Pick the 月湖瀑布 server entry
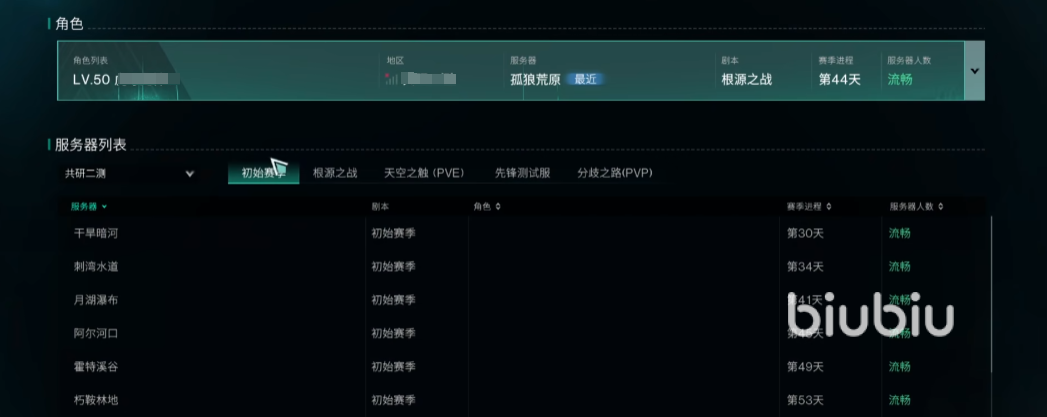This screenshot has width=1047, height=417. [96, 300]
